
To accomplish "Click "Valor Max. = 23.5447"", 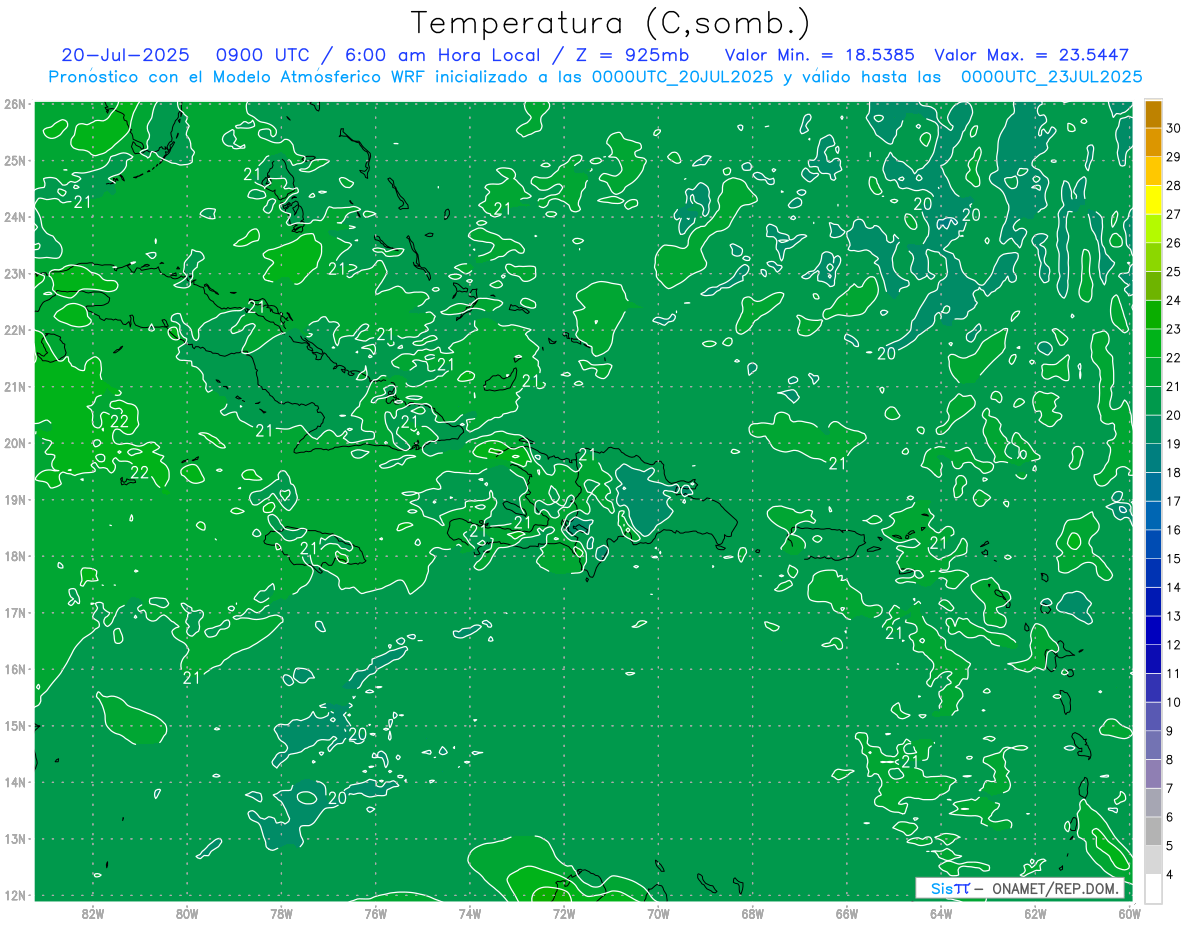I will (x=1031, y=55).
